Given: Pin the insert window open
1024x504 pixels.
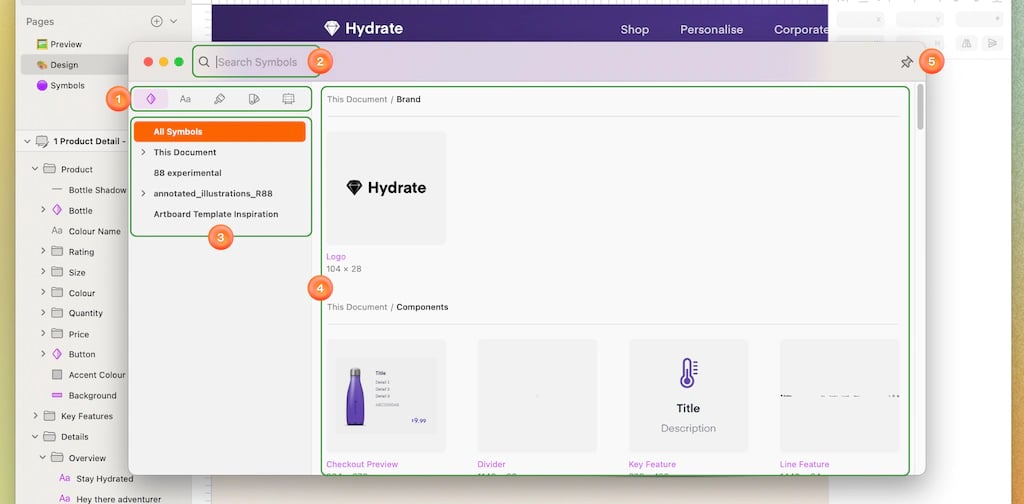Looking at the screenshot, I should pyautogui.click(x=906, y=62).
